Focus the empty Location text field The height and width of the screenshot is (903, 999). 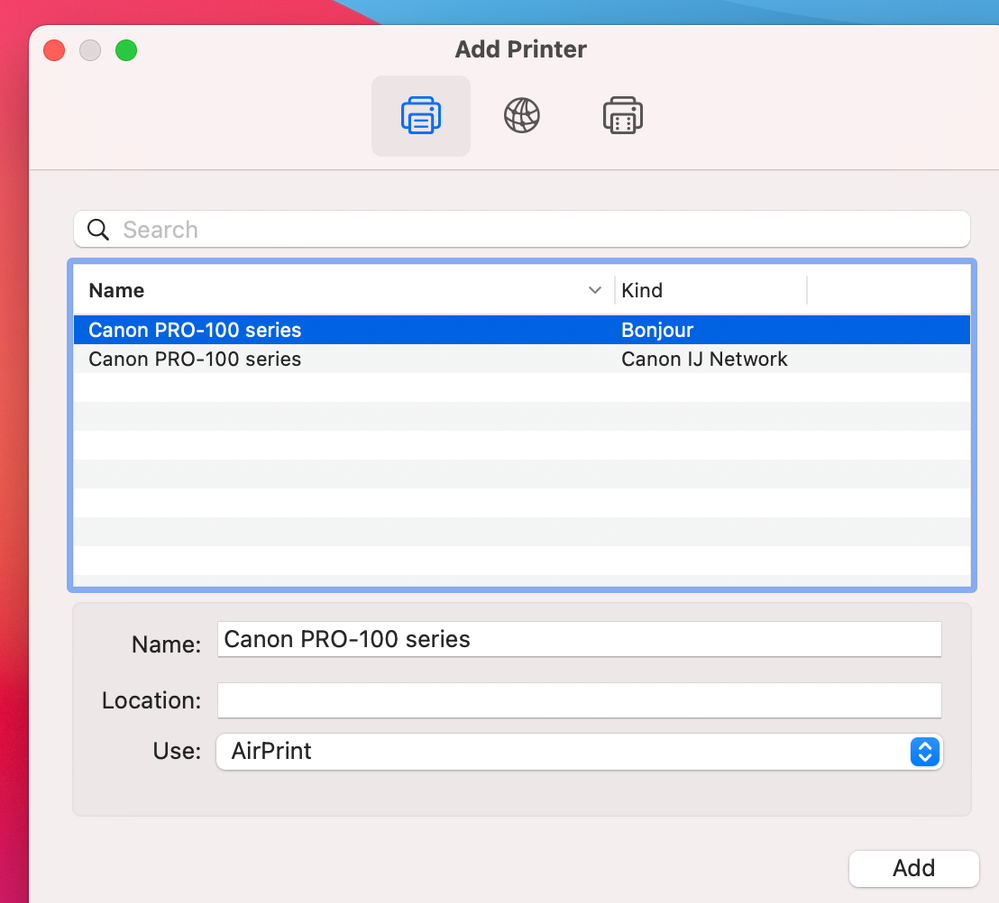point(579,700)
